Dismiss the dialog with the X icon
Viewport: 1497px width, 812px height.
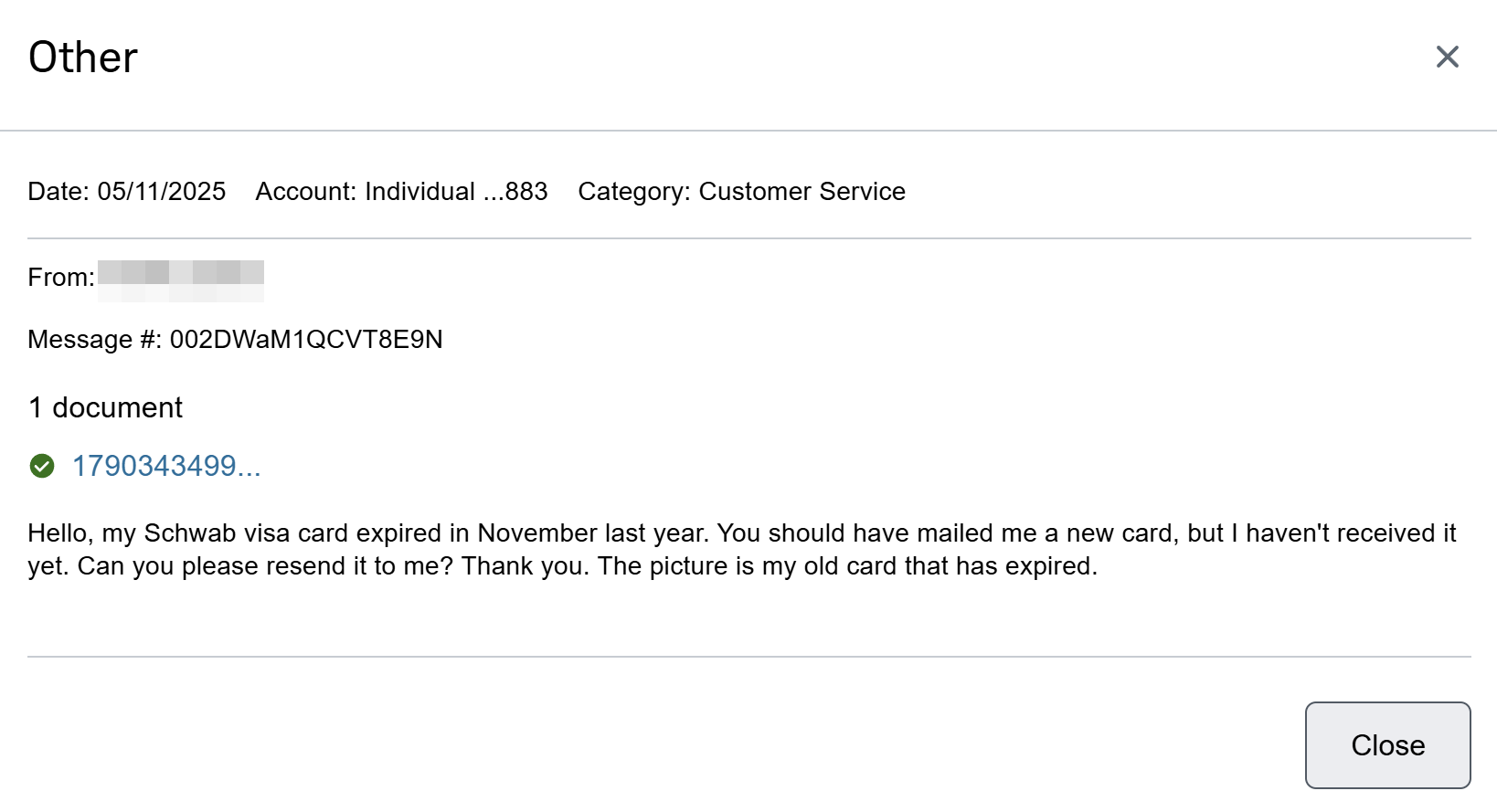tap(1447, 57)
